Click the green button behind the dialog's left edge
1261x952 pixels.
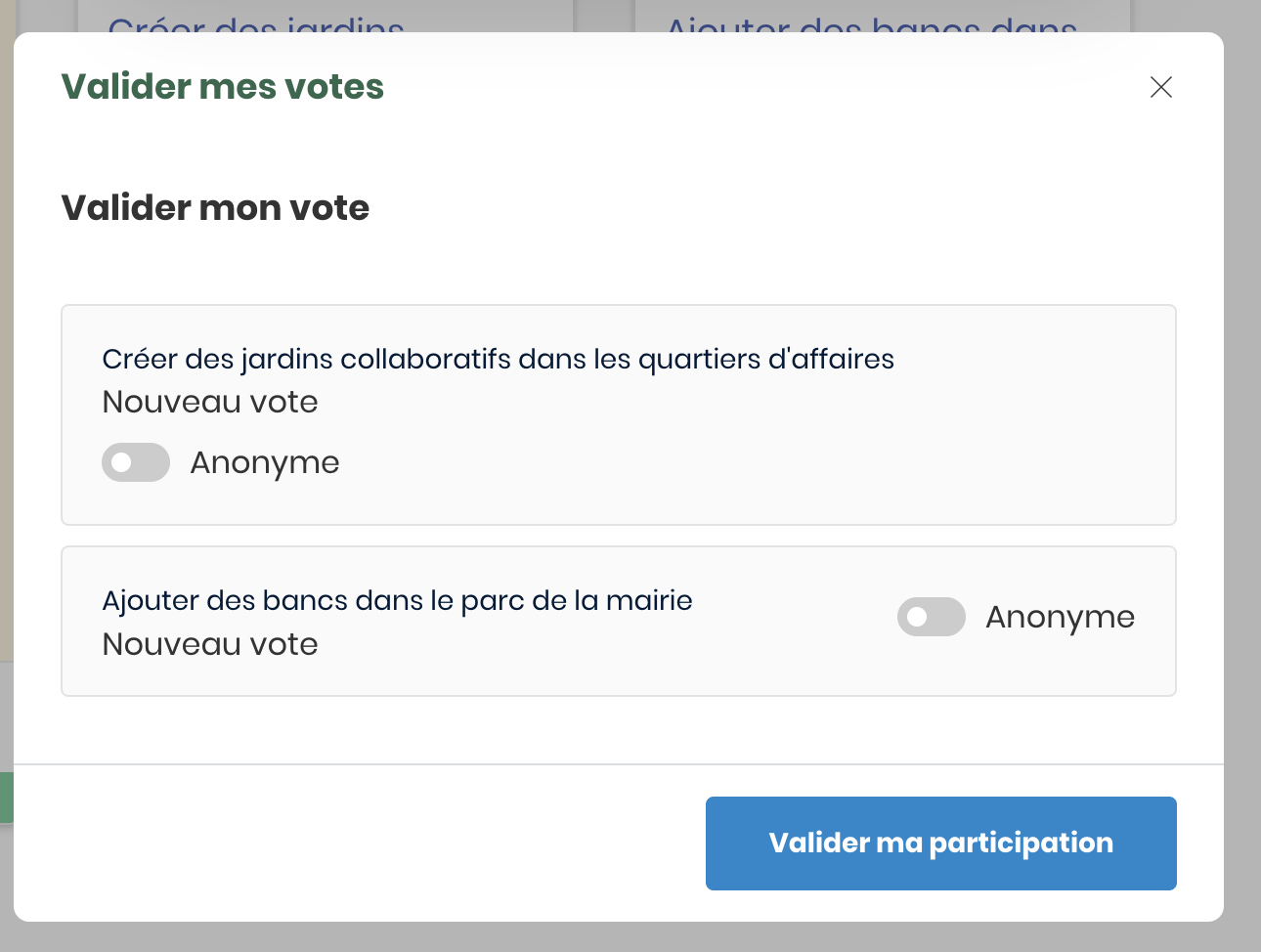click(x=6, y=797)
